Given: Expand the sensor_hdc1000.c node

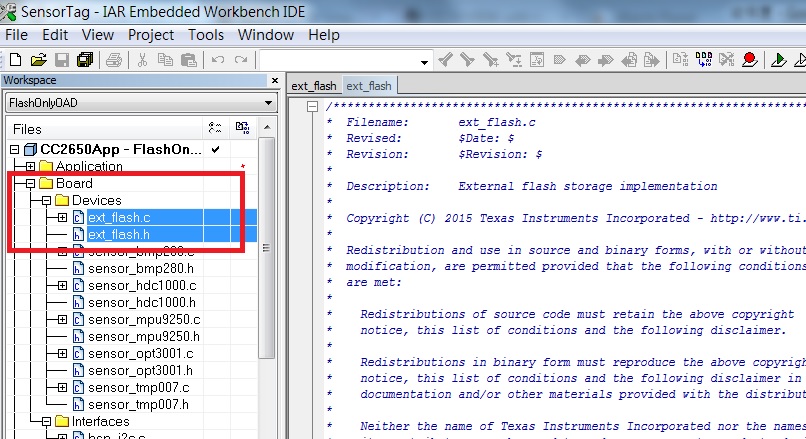Looking at the screenshot, I should tap(62, 285).
